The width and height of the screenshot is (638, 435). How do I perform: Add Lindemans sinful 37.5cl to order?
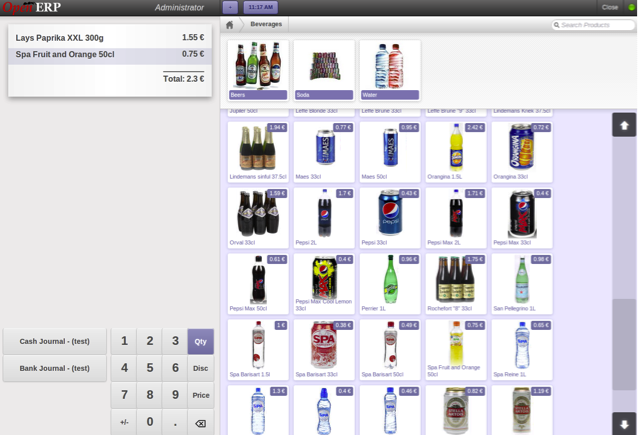click(x=258, y=152)
